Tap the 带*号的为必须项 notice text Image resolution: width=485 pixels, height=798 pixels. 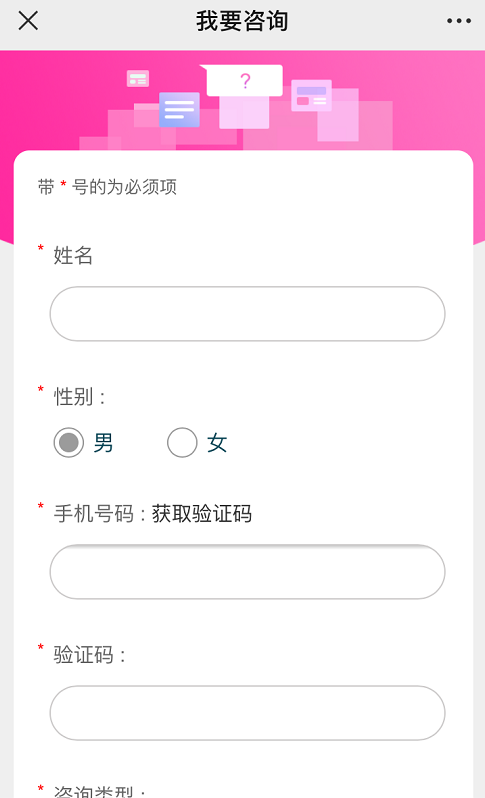(x=107, y=187)
